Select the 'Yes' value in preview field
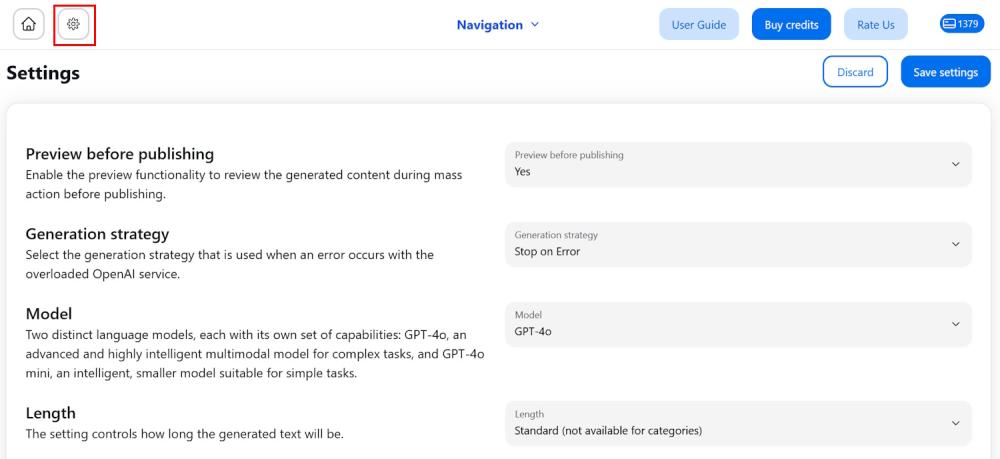Viewport: 1000px width, 459px height. 522,171
